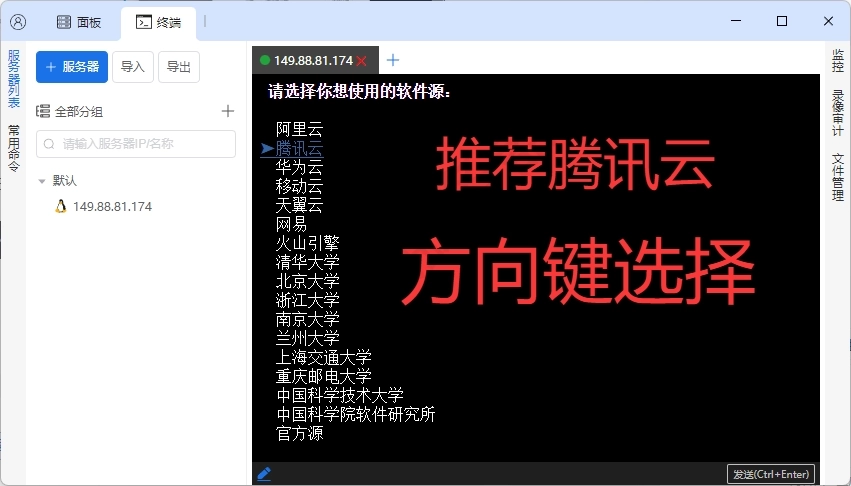
Task: Select 阿里云 in the mirror list
Action: [299, 129]
